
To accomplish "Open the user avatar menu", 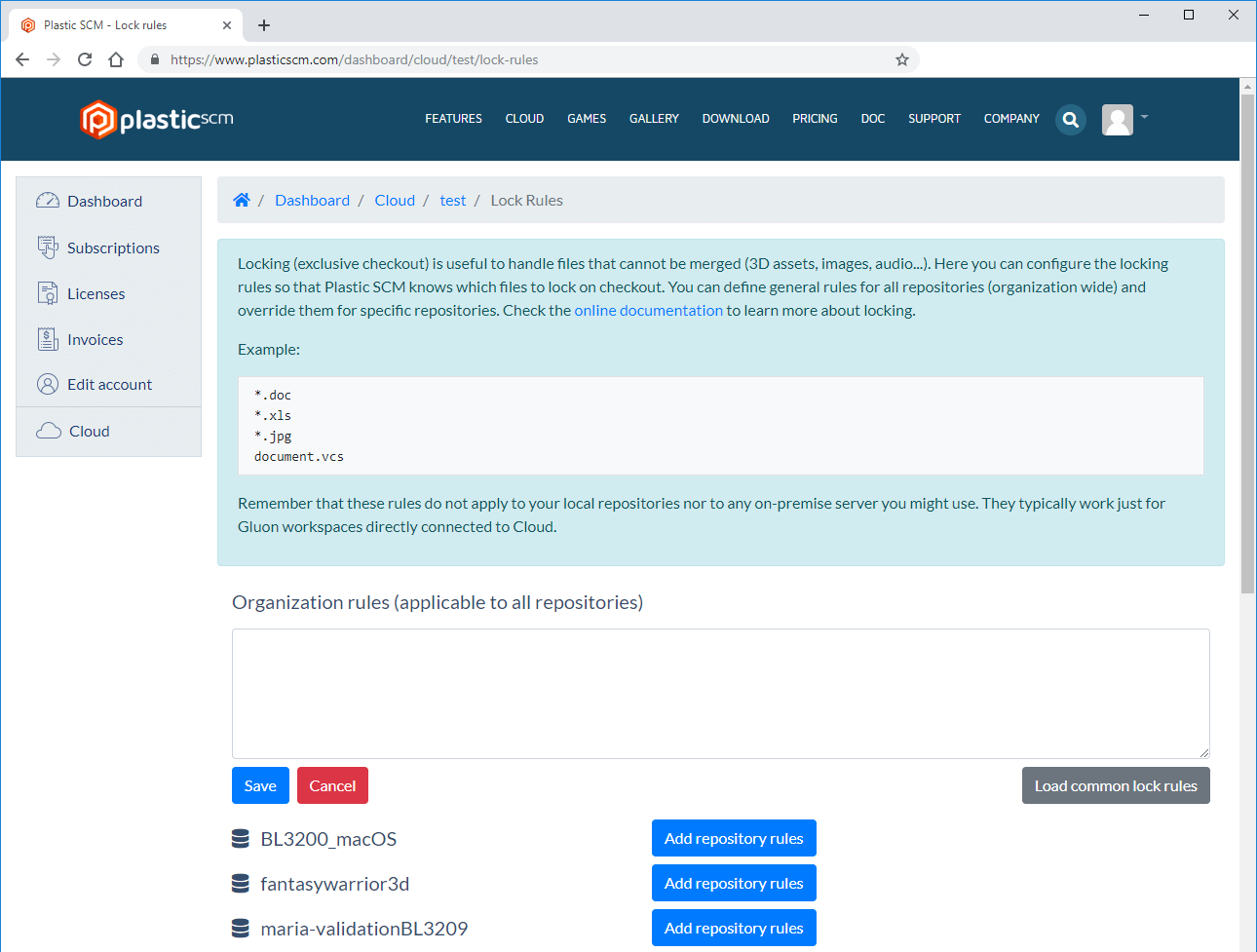I will coord(1118,120).
